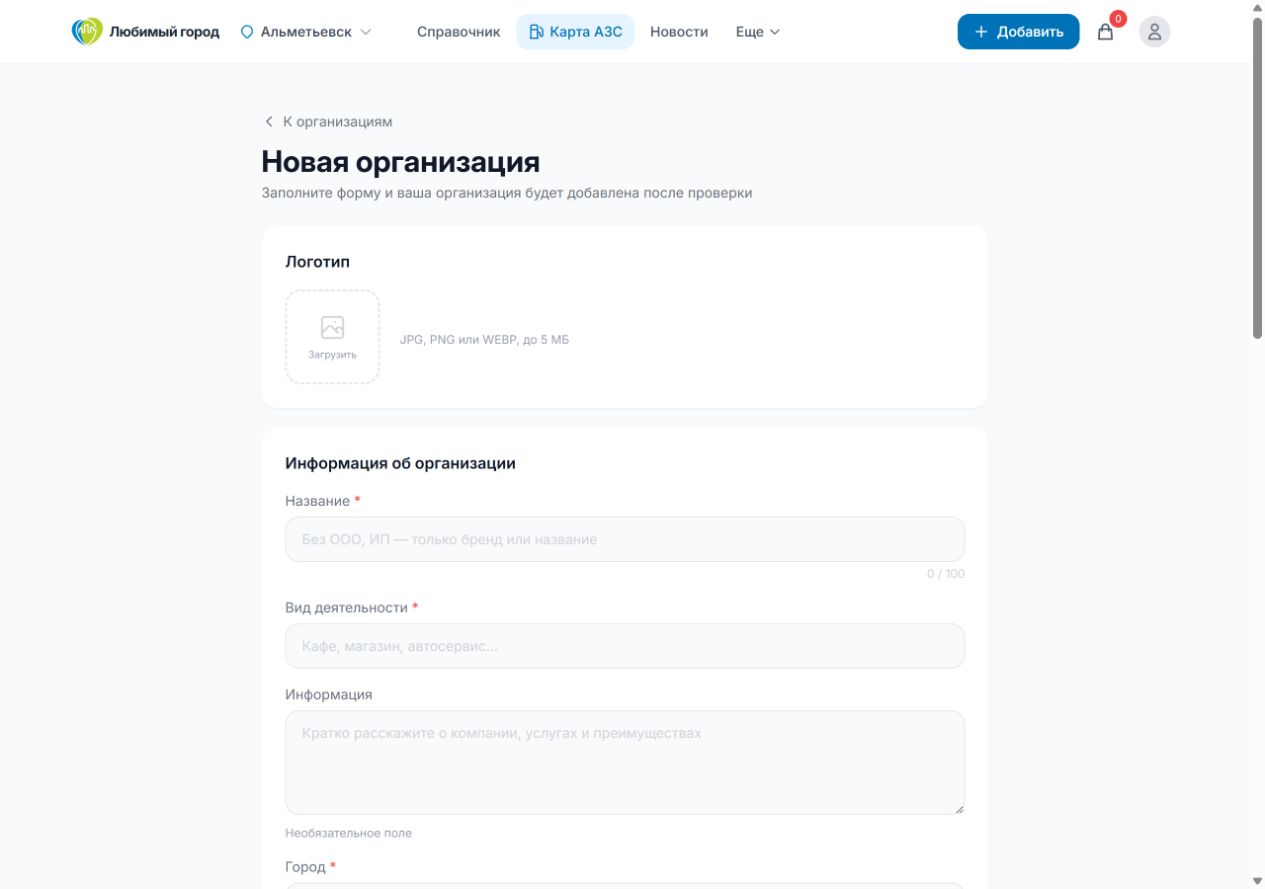Viewport: 1265px width, 889px height.
Task: Open the Новости section
Action: 679,32
